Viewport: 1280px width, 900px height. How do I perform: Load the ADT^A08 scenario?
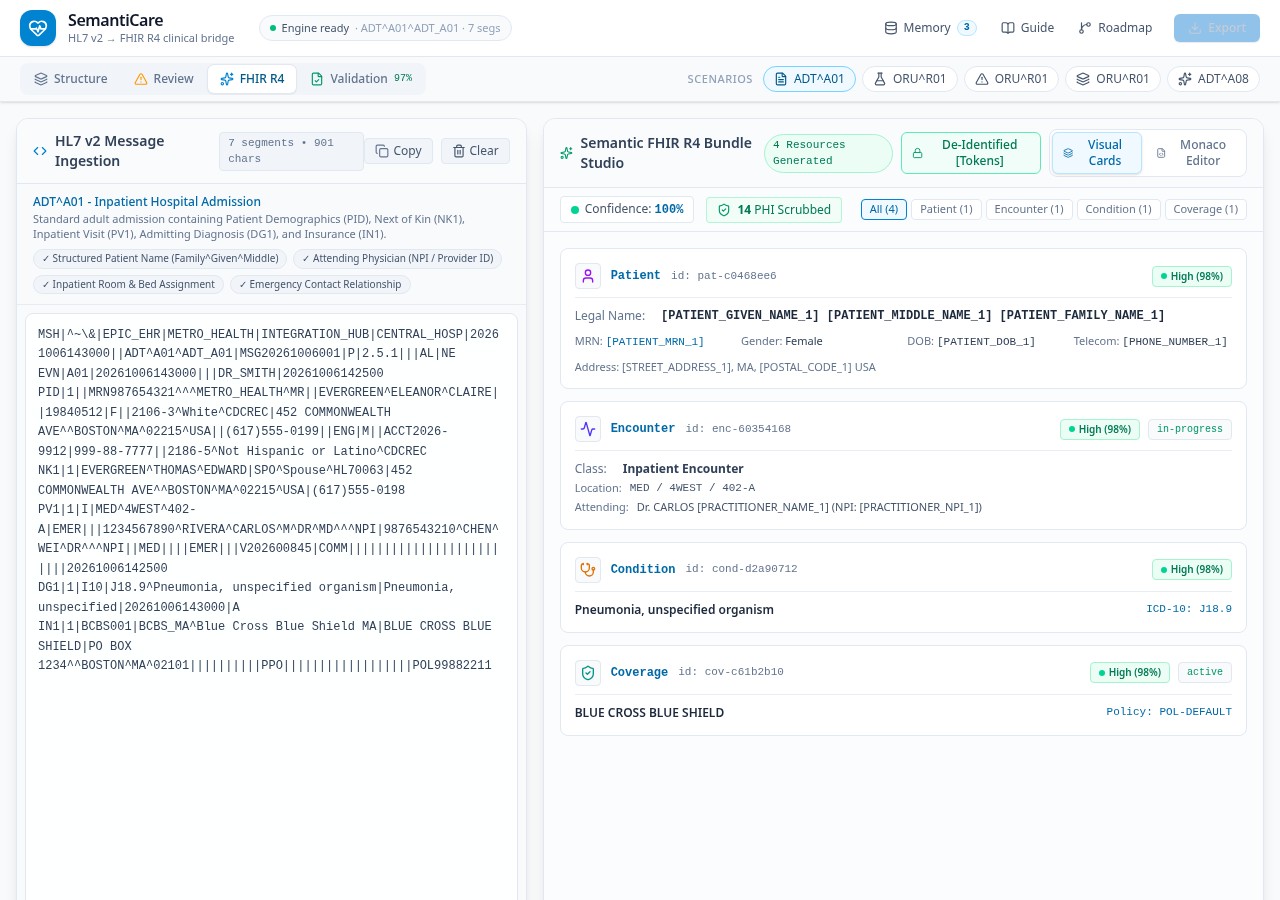(x=1213, y=79)
